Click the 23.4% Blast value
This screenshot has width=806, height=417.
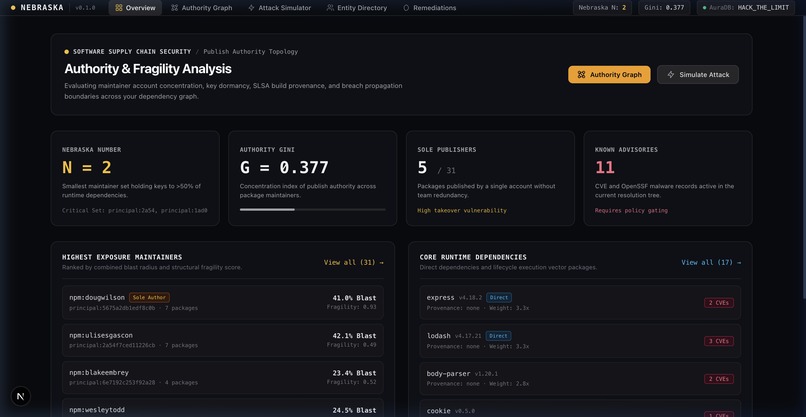[x=354, y=373]
